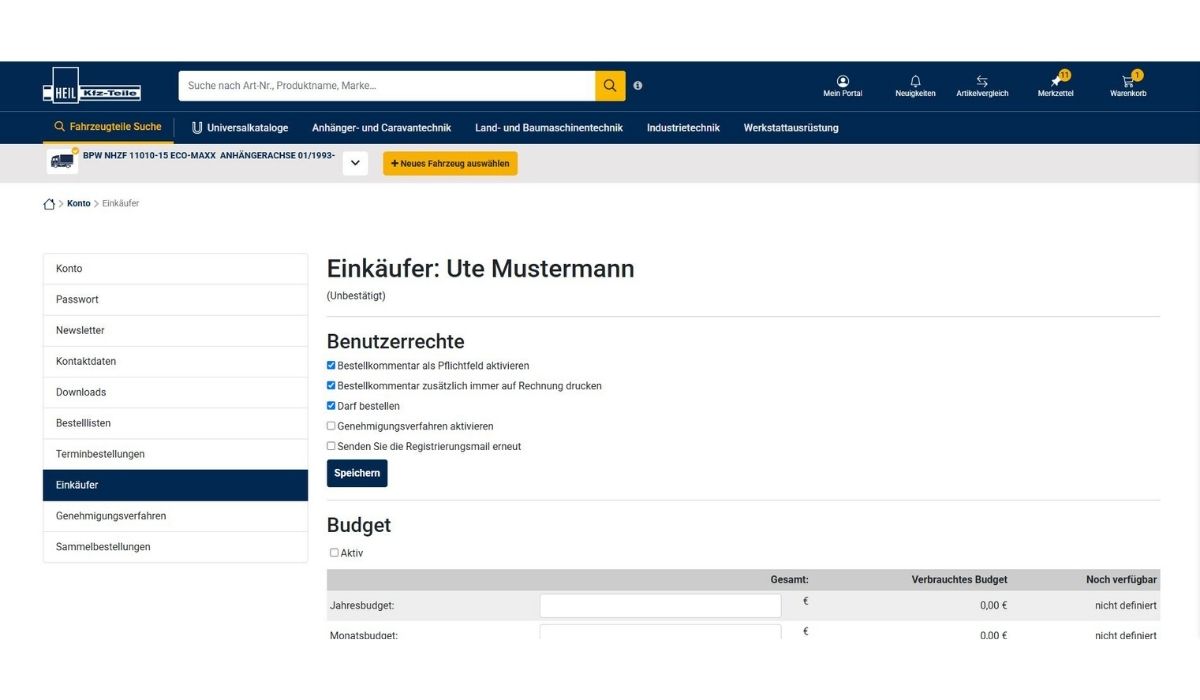Enable Genehmigungsverfahren aktivieren checkbox
Screen dimensions: 1200x700
pyautogui.click(x=332, y=426)
